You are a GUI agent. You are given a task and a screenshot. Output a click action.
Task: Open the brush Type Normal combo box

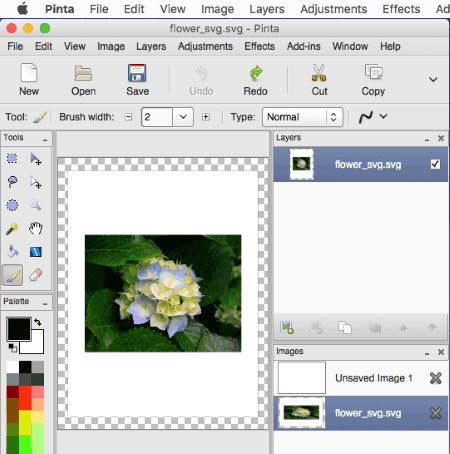[x=302, y=117]
